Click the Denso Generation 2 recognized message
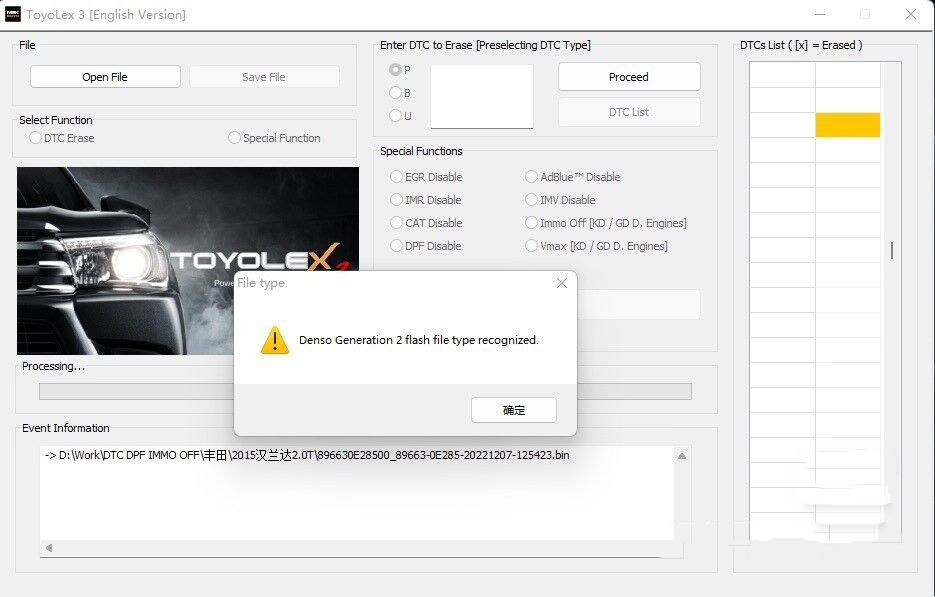 (419, 340)
